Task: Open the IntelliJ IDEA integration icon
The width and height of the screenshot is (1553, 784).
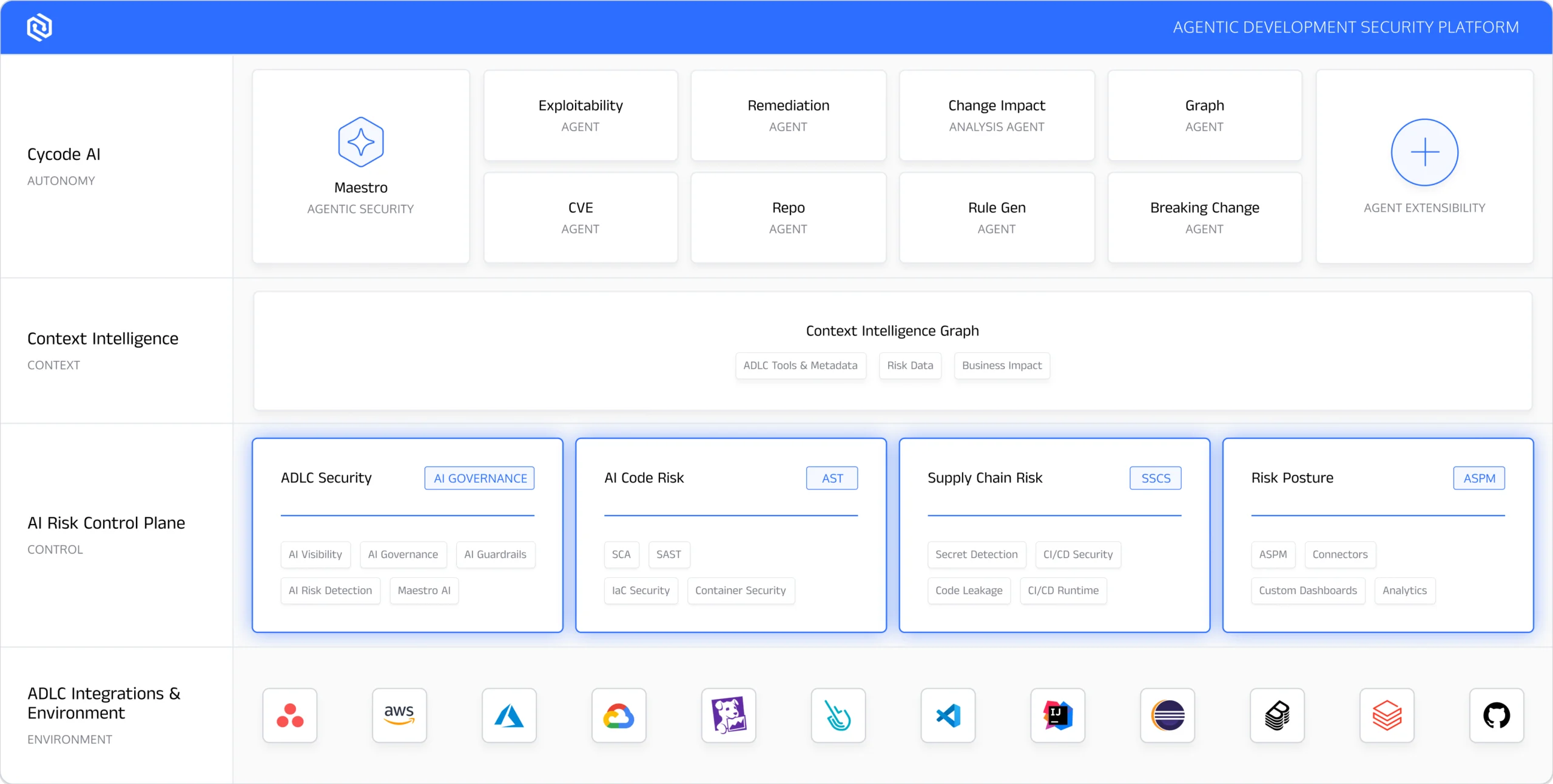Action: point(1058,715)
